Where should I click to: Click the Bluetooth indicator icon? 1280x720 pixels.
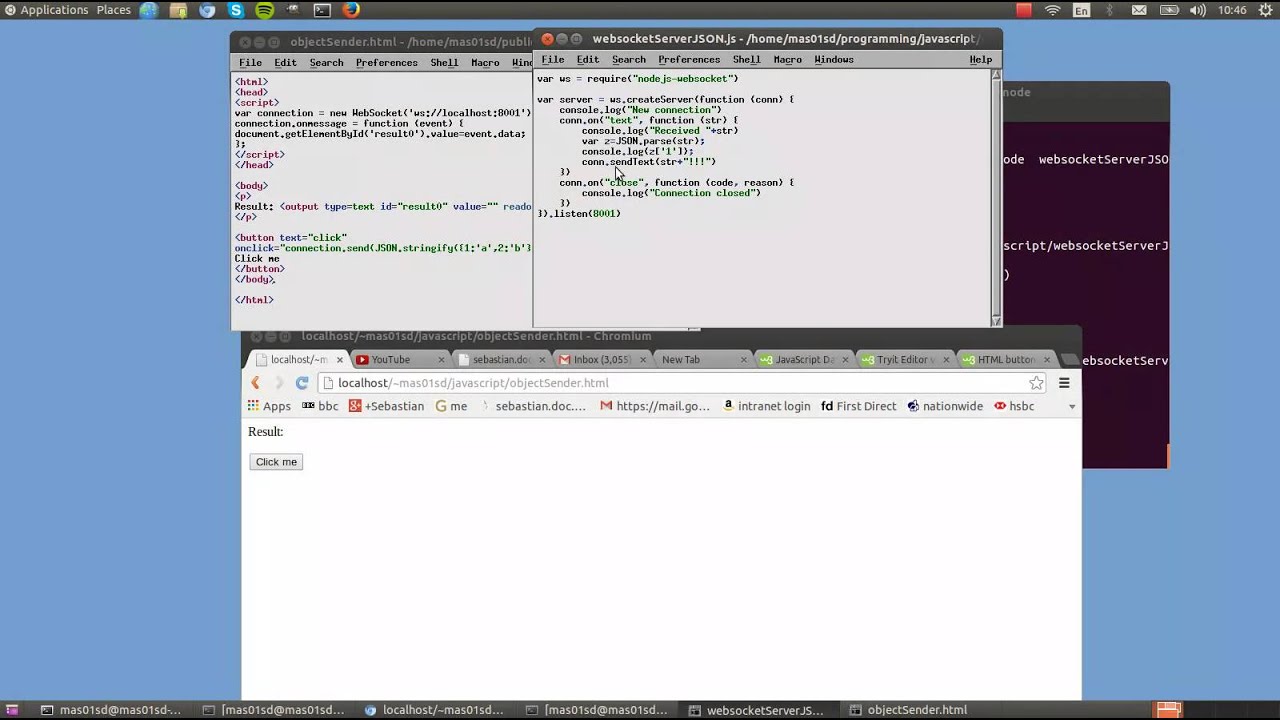[x=1110, y=10]
